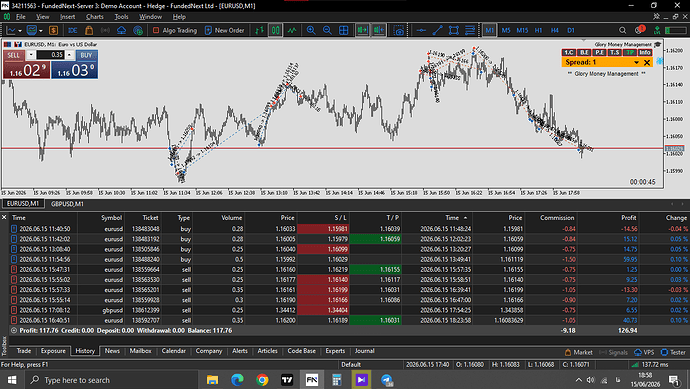Click the B.E panel button
Viewport: 690px width, 389px height.
click(584, 52)
